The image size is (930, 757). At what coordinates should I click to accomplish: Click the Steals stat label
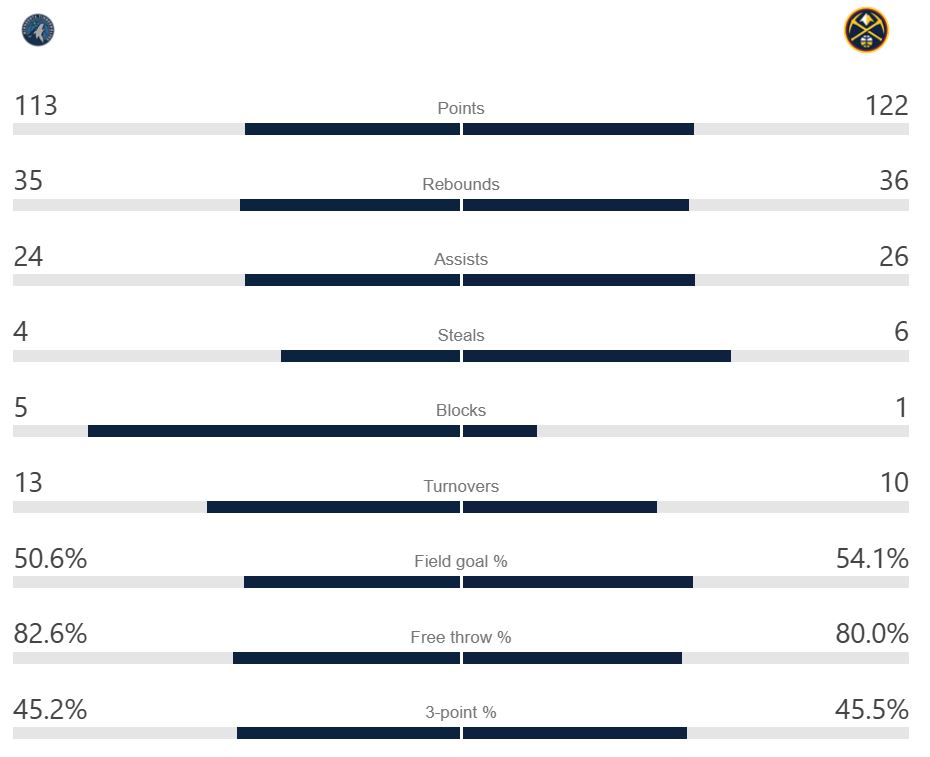461,335
